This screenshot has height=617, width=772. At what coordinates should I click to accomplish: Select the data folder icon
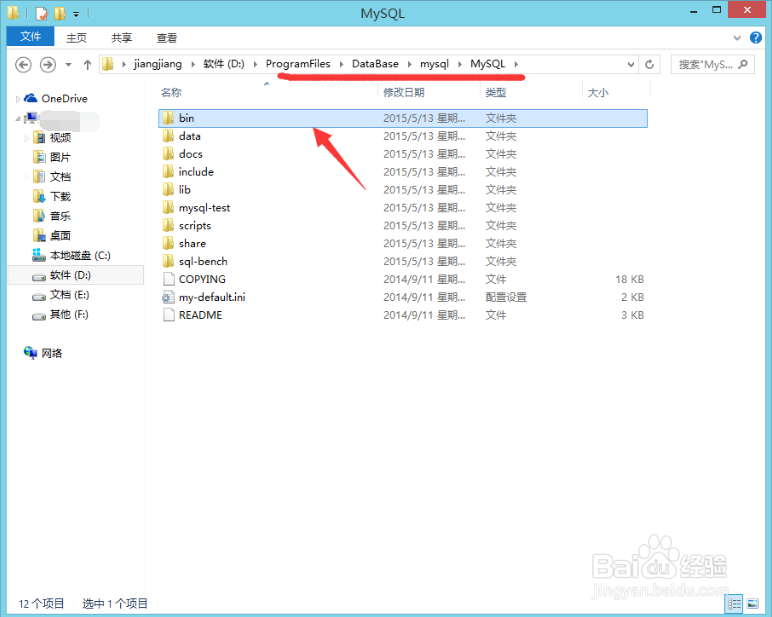click(x=168, y=135)
